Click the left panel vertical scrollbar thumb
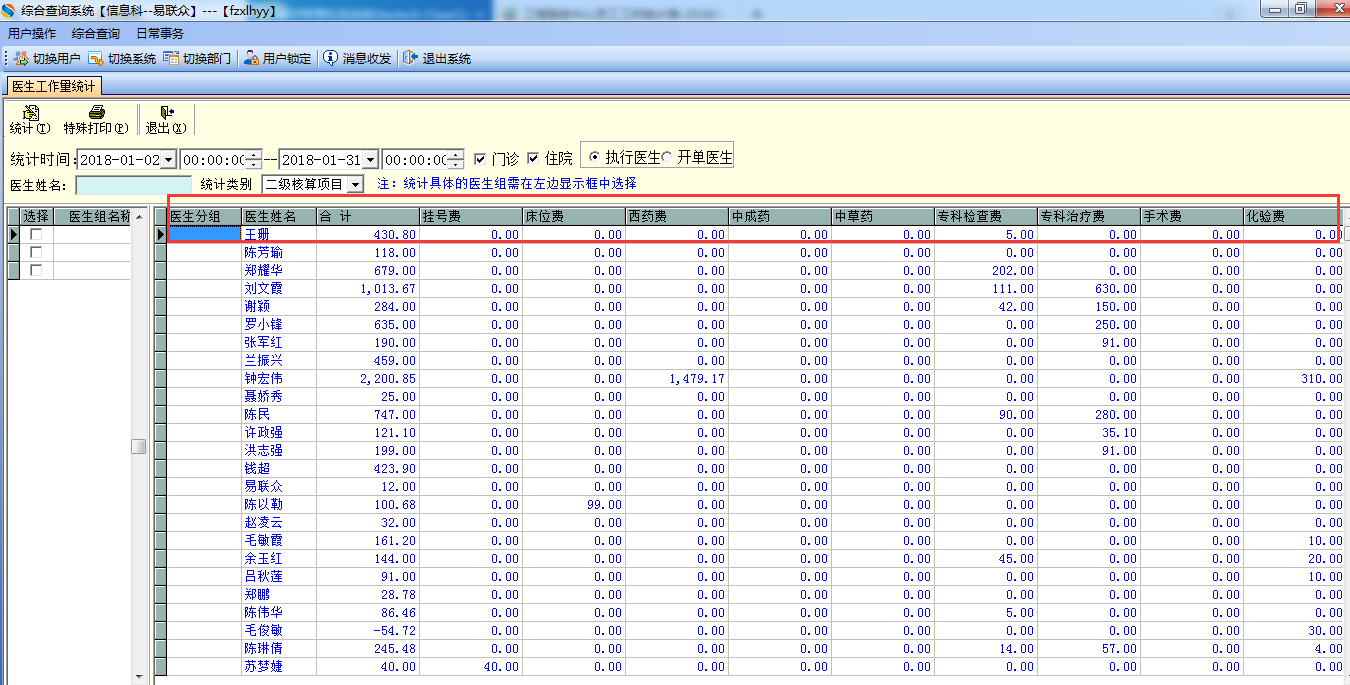The height and width of the screenshot is (685, 1350). (139, 446)
